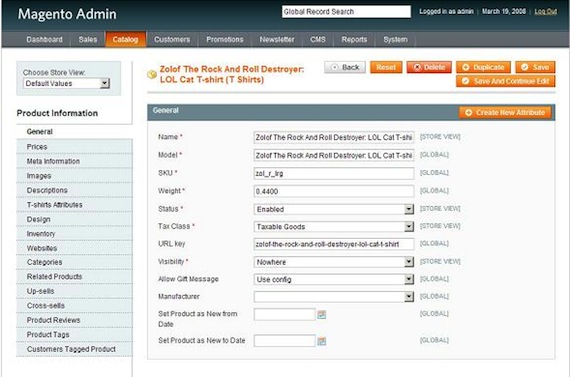570x377 pixels.
Task: Select the Design tab
Action: [x=74, y=219]
